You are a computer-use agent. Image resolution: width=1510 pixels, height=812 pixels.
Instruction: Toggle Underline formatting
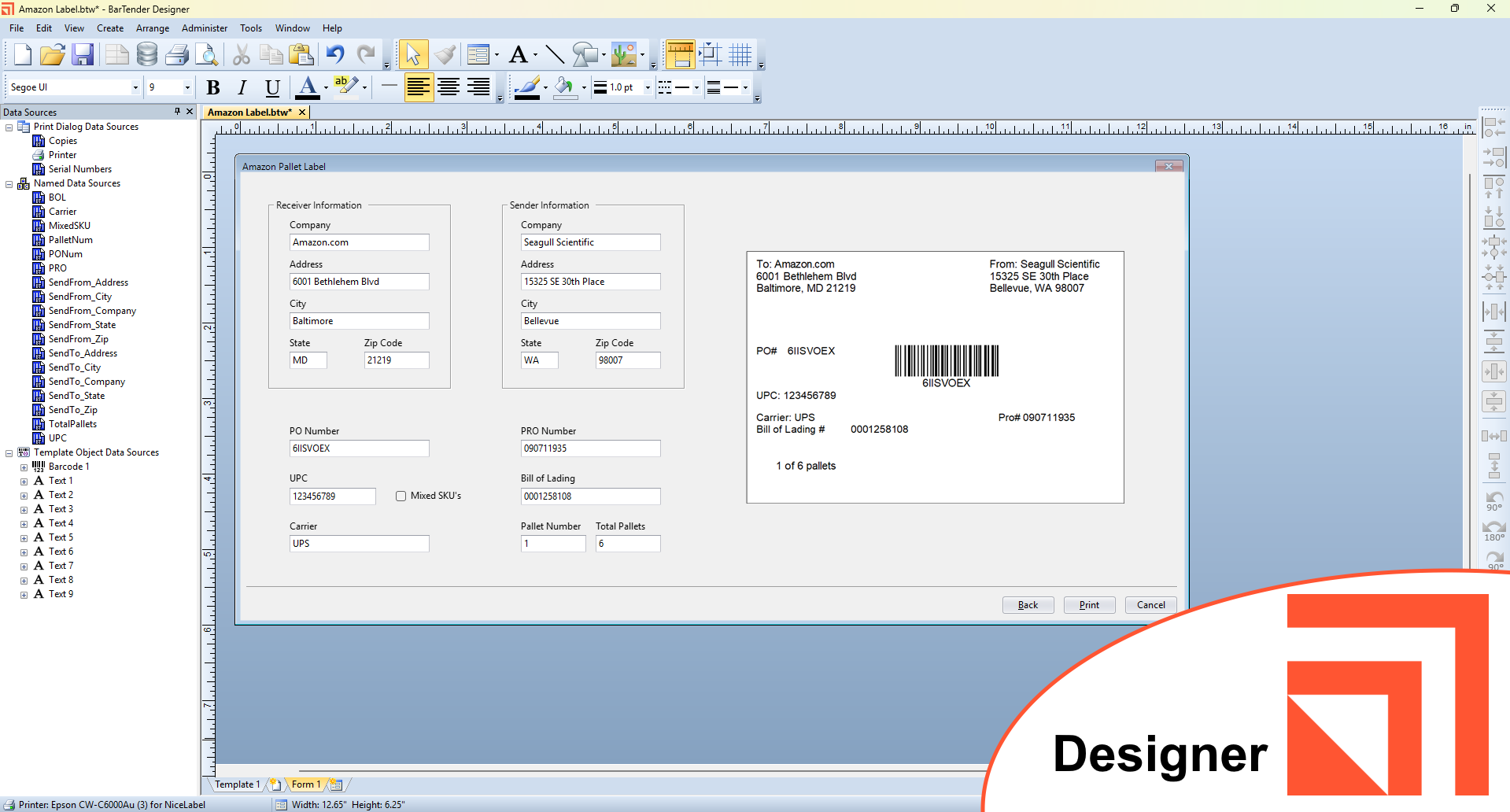(272, 87)
